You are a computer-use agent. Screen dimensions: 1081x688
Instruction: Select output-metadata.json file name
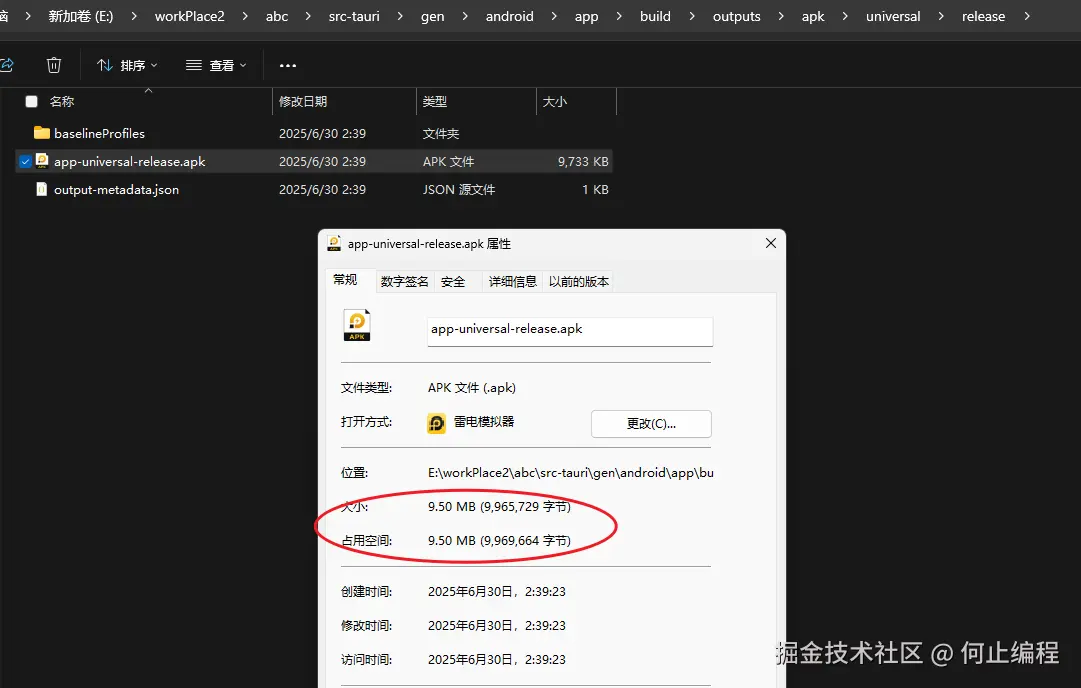117,190
